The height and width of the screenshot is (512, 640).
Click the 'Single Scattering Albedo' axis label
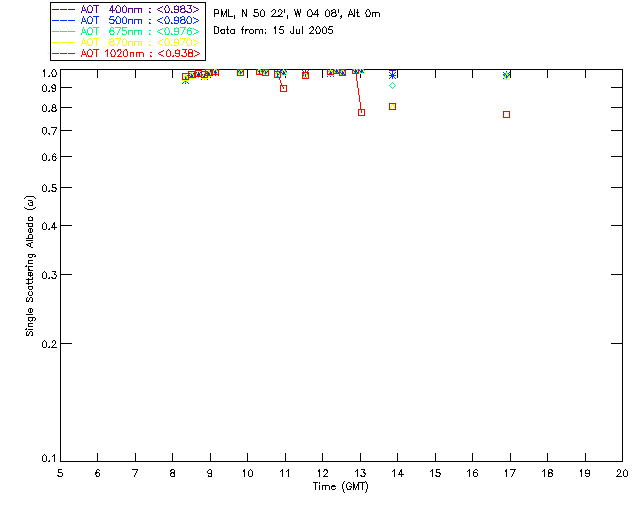(30, 266)
